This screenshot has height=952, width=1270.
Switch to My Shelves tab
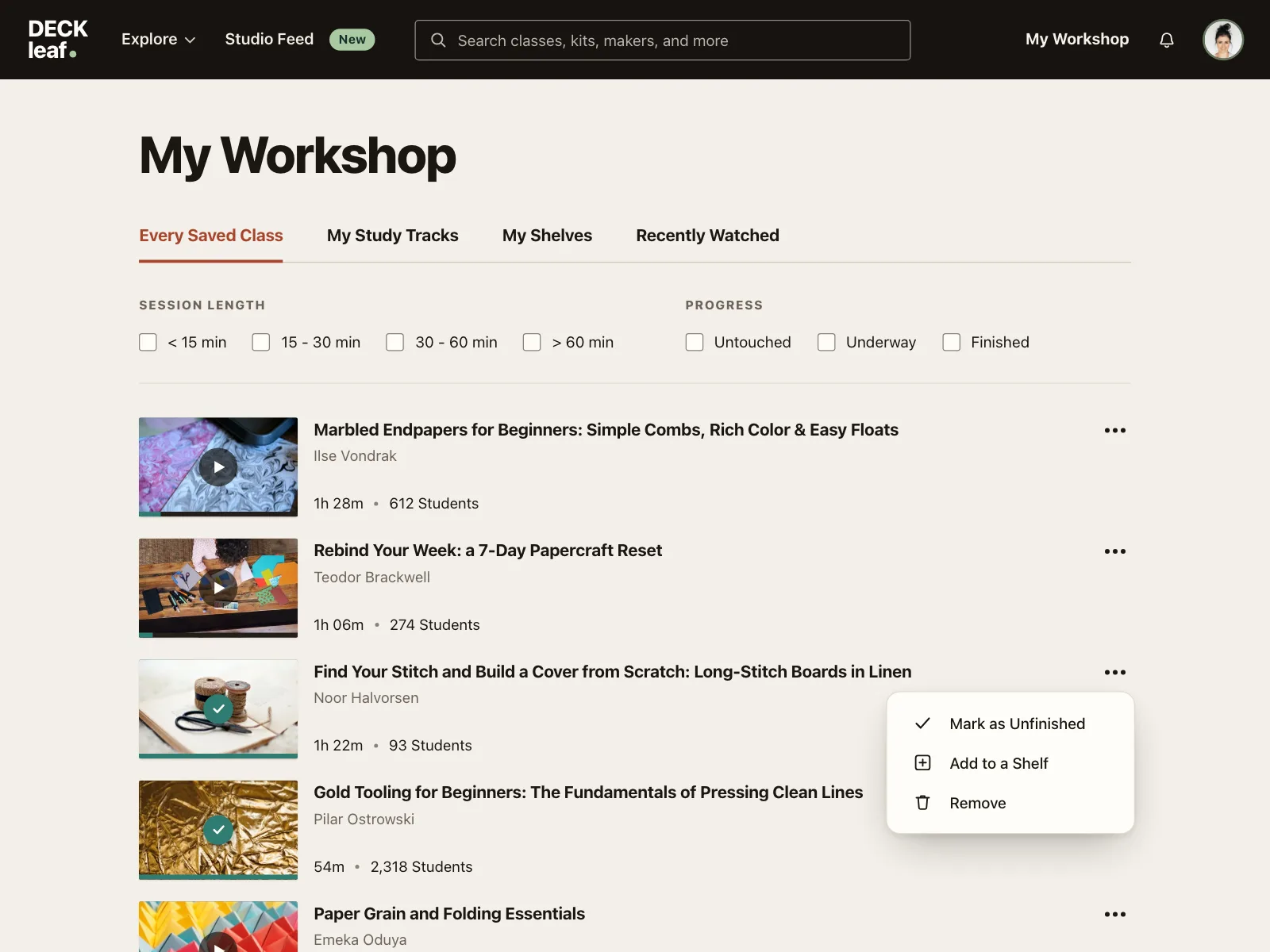point(547,236)
